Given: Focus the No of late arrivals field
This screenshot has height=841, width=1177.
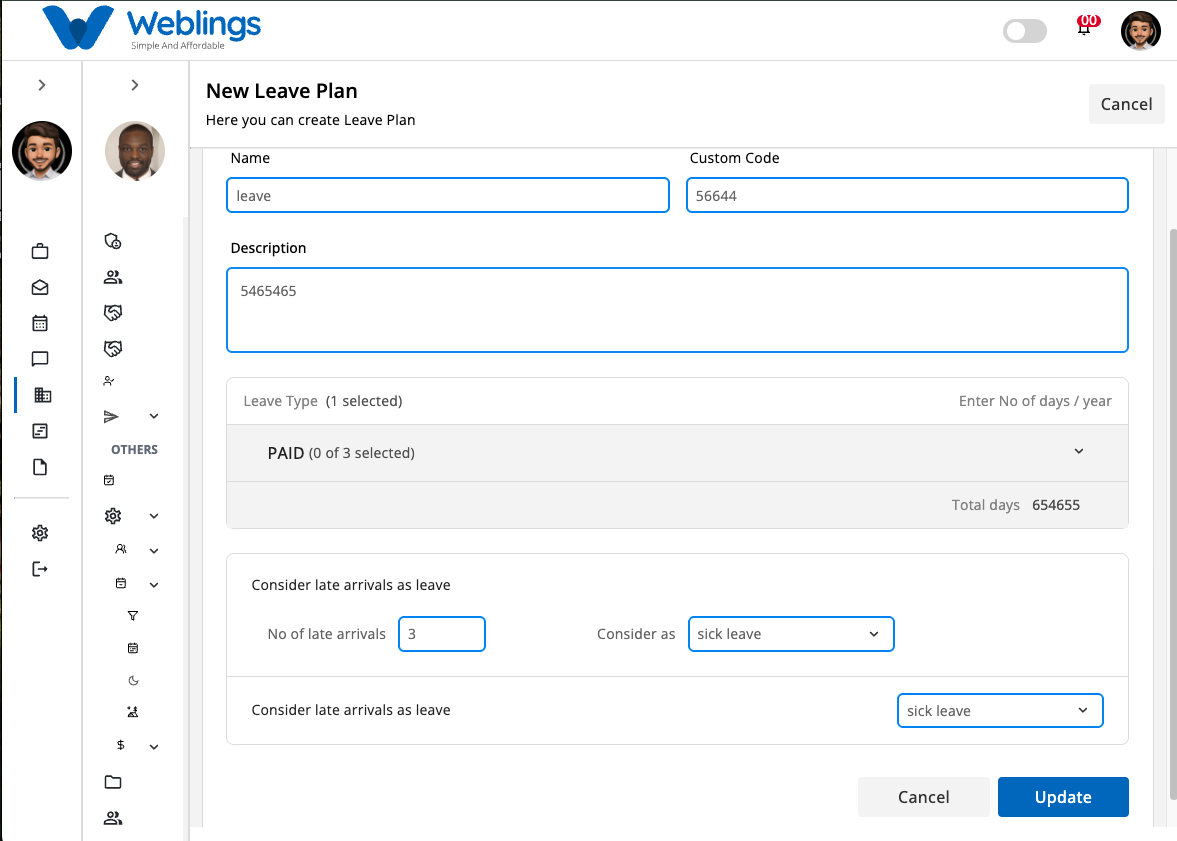Looking at the screenshot, I should coord(442,634).
